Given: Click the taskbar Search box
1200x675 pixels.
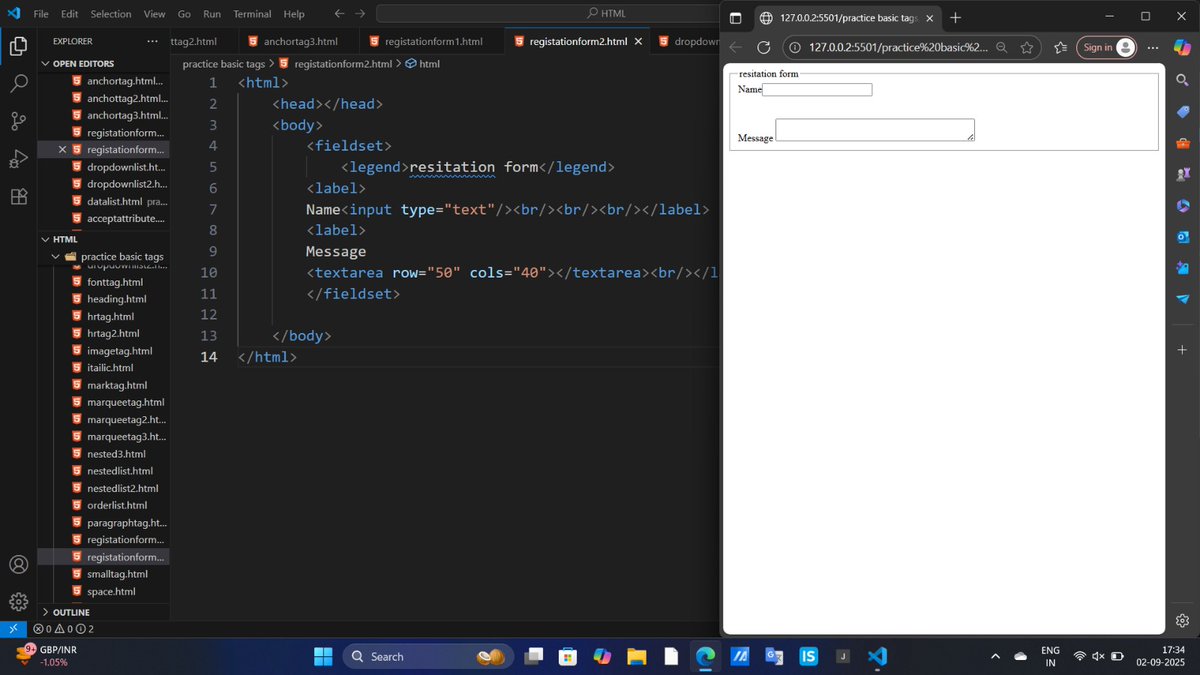Looking at the screenshot, I should click(x=428, y=657).
